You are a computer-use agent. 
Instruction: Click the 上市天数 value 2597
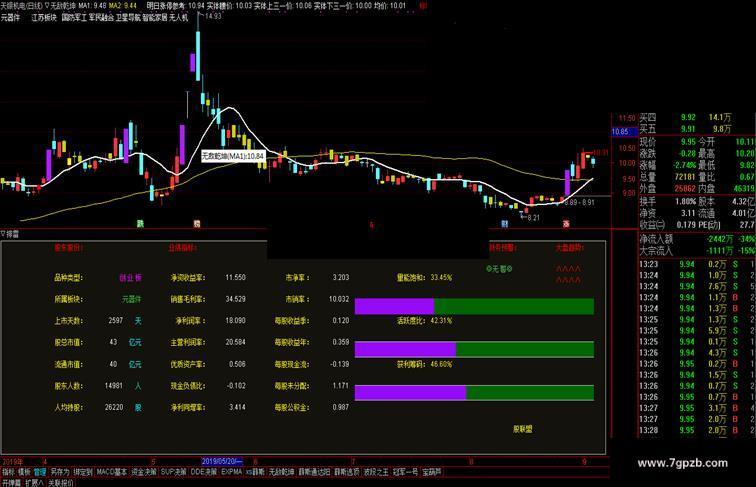[116, 321]
